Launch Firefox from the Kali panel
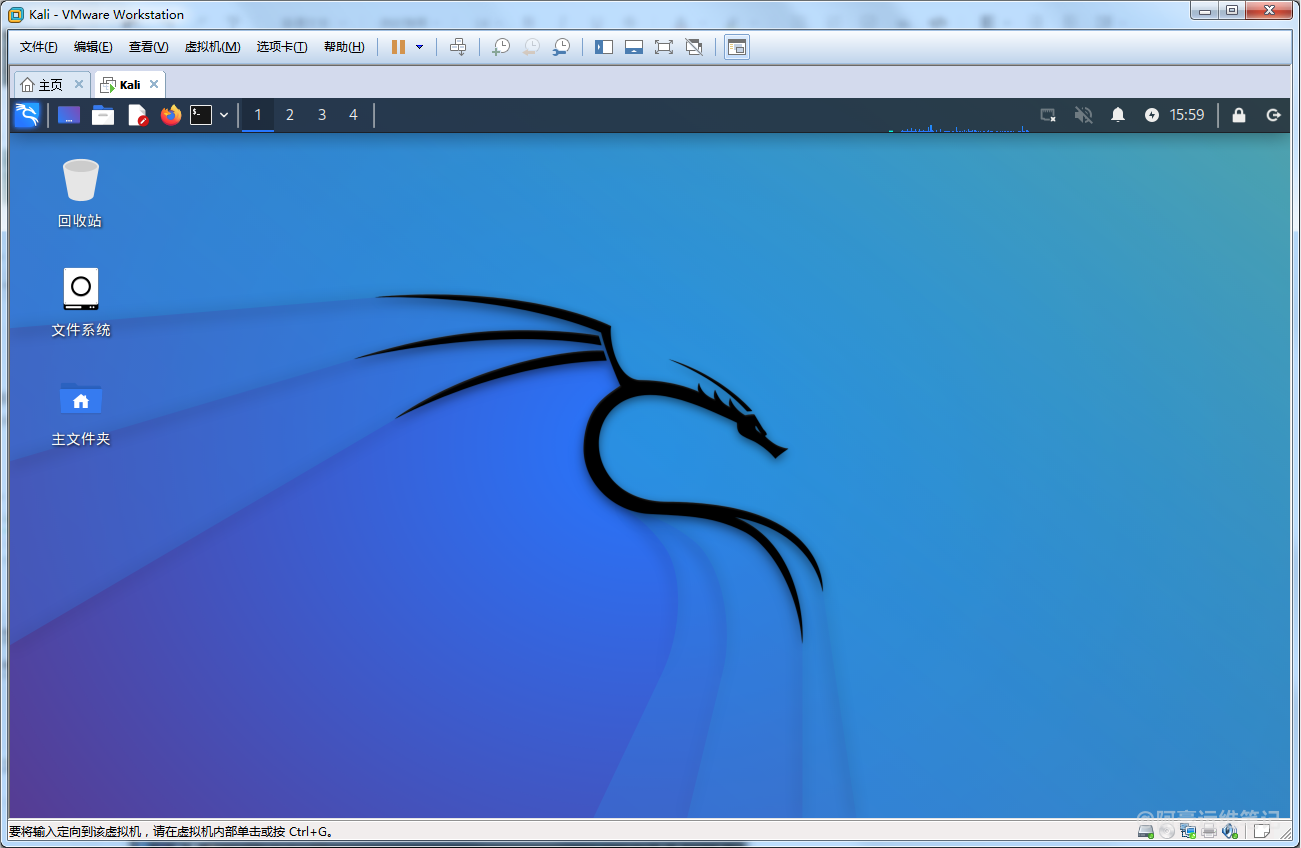The image size is (1301, 848). click(x=171, y=115)
